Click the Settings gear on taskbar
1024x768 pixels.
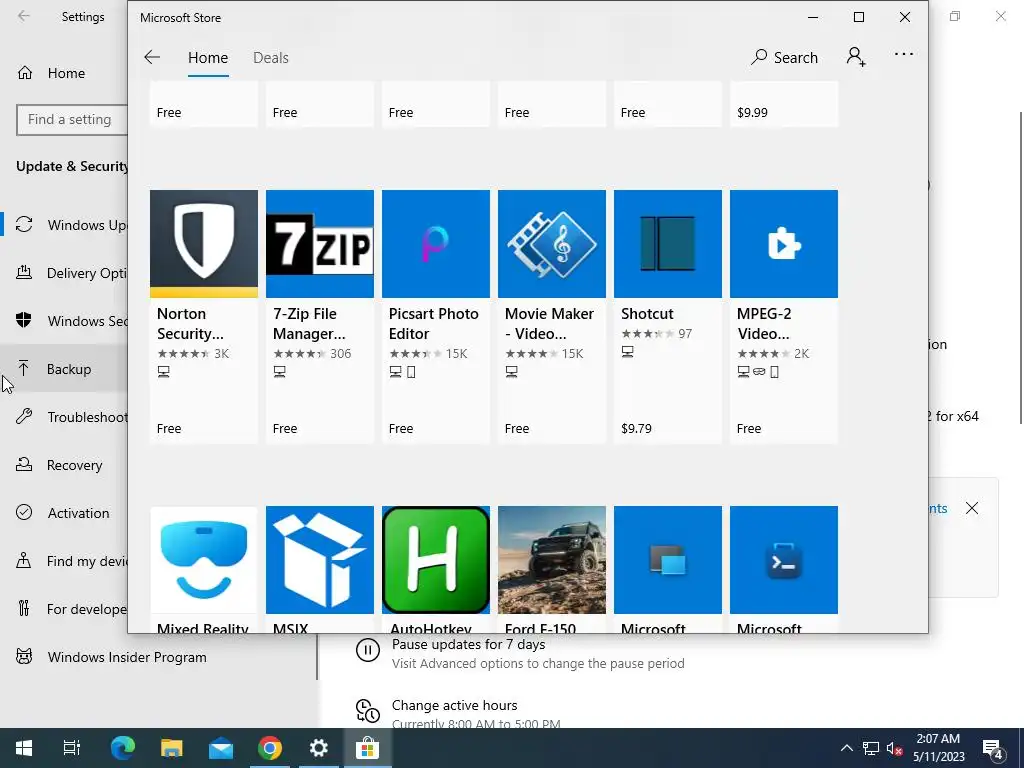[319, 748]
